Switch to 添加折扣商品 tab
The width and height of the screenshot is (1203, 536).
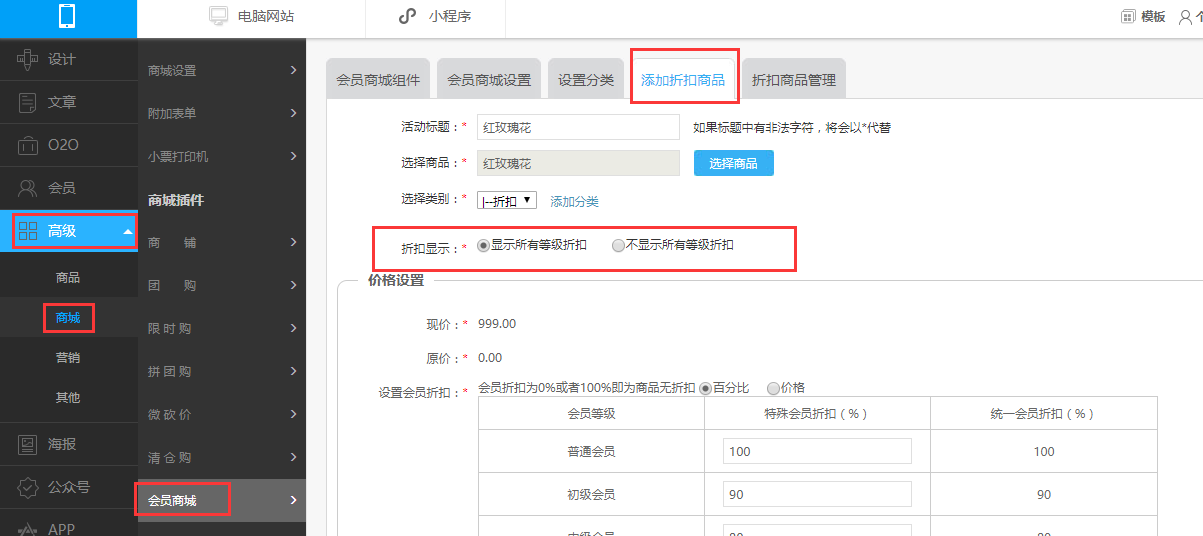(x=683, y=79)
